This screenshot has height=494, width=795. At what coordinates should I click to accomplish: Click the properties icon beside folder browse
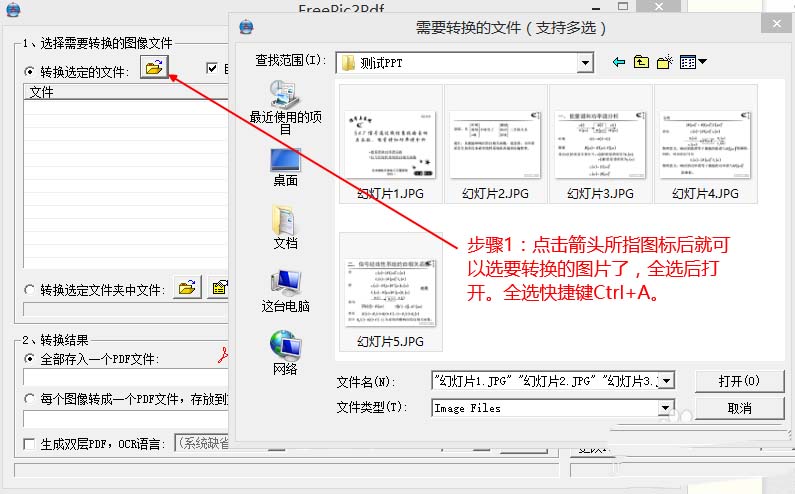[x=219, y=288]
